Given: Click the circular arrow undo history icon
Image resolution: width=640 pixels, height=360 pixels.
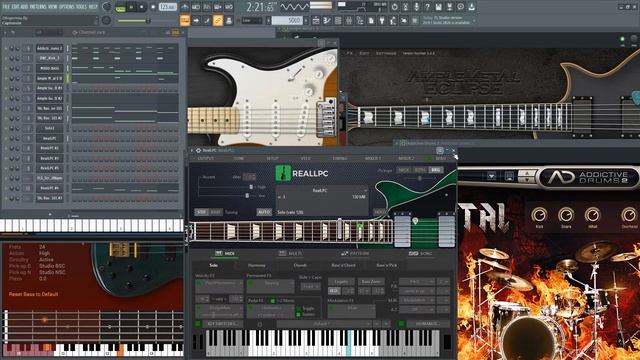Looking at the screenshot, I should click(394, 7).
